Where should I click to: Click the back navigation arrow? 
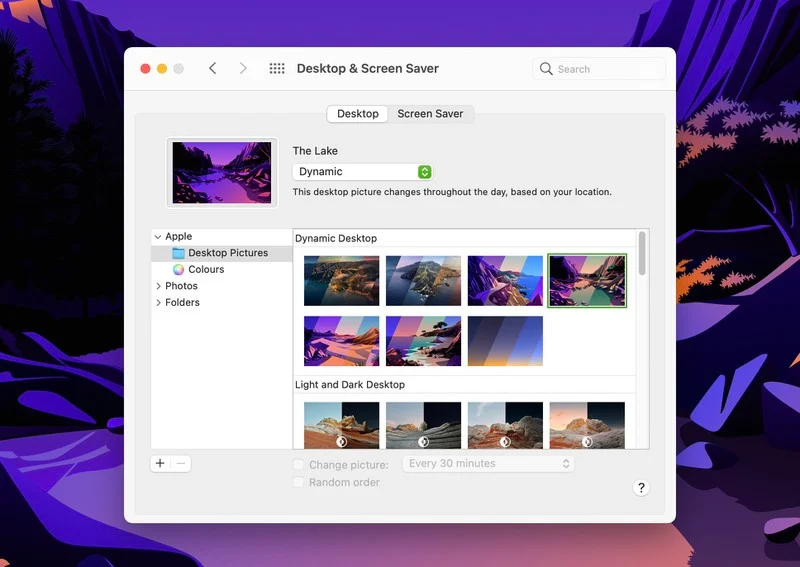[212, 69]
